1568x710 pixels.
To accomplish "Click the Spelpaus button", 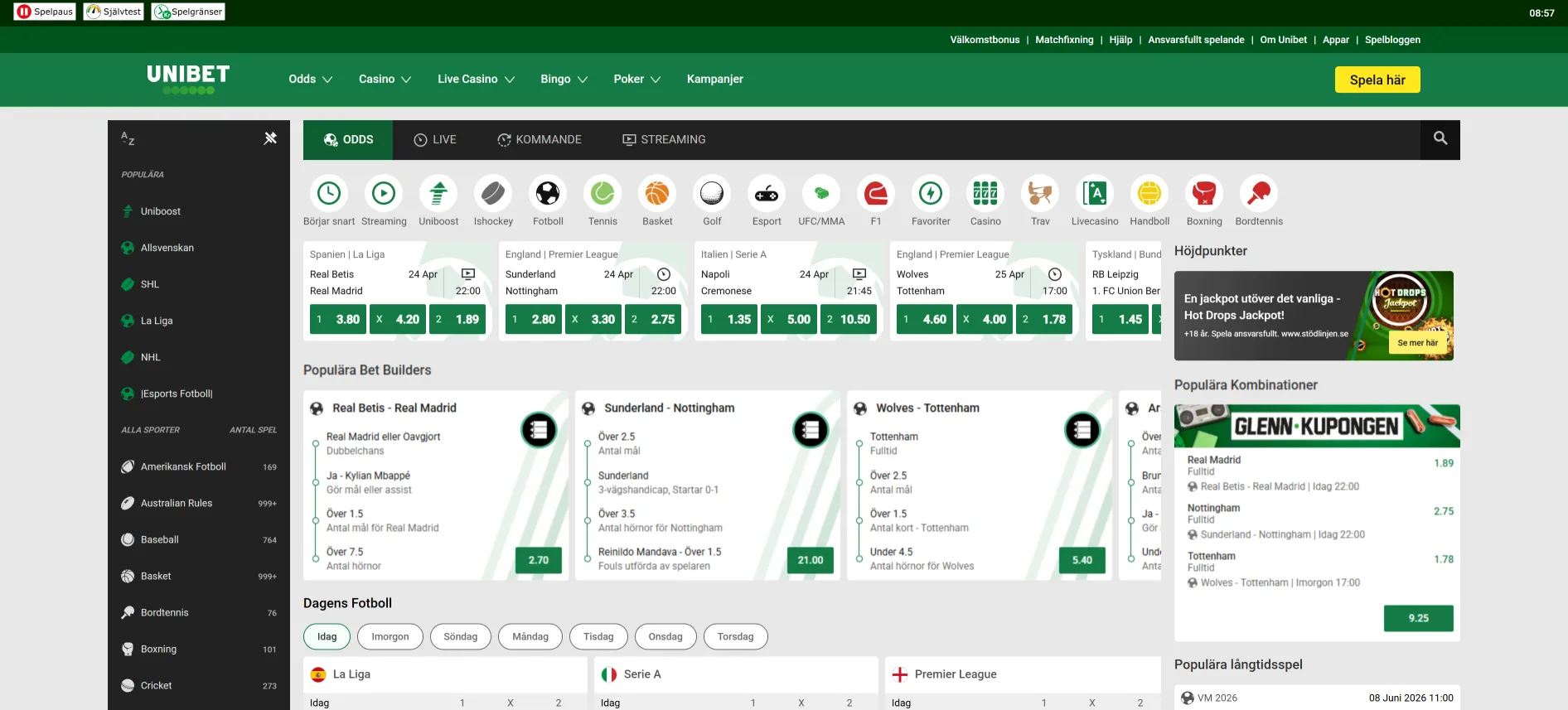I will click(x=46, y=12).
